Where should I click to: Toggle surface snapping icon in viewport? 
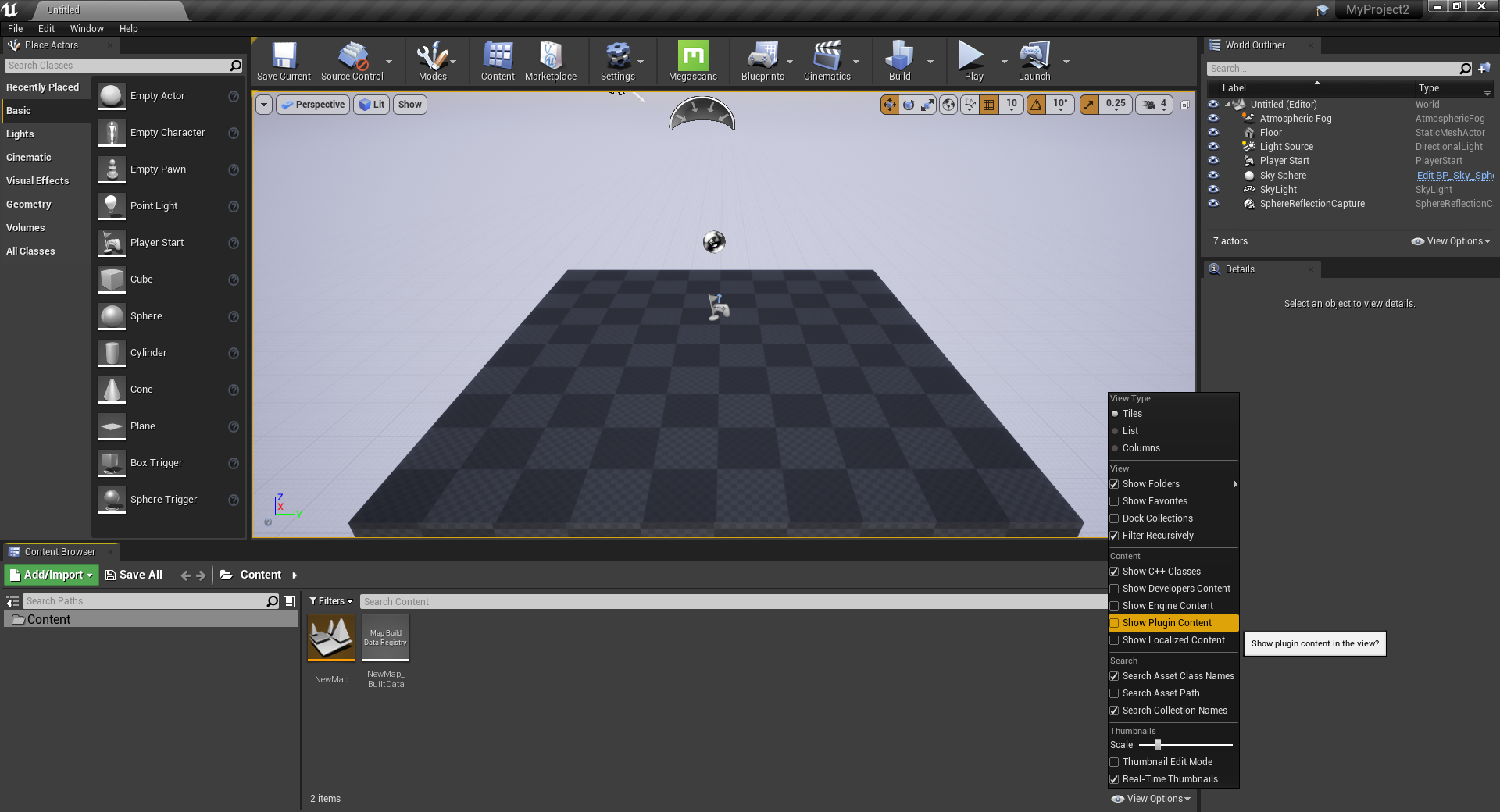pos(970,105)
